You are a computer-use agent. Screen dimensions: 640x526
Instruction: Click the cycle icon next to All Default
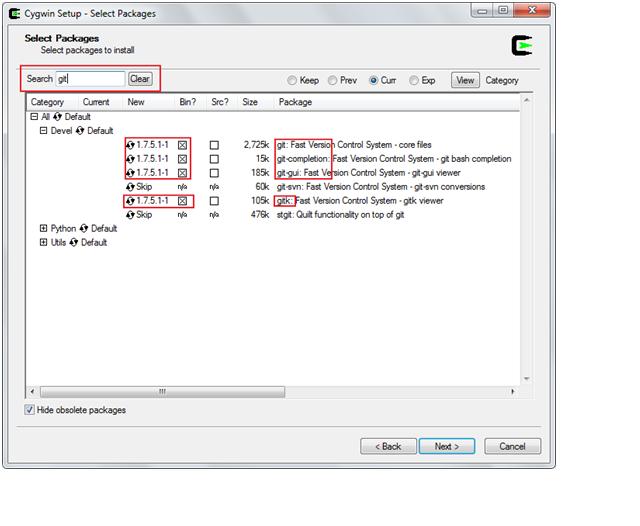[58, 117]
